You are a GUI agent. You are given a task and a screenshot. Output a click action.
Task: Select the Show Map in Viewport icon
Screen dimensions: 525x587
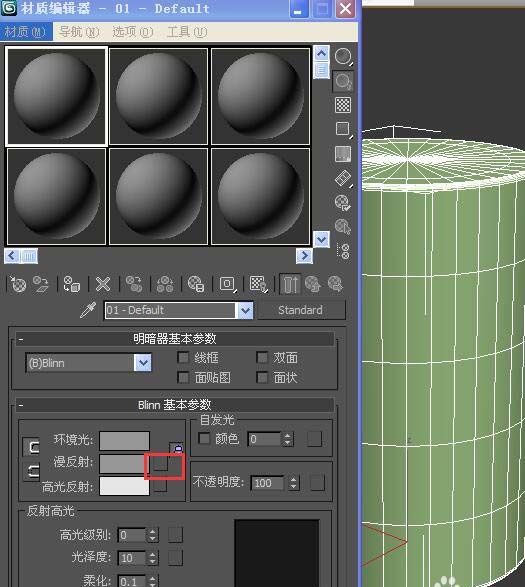click(258, 284)
